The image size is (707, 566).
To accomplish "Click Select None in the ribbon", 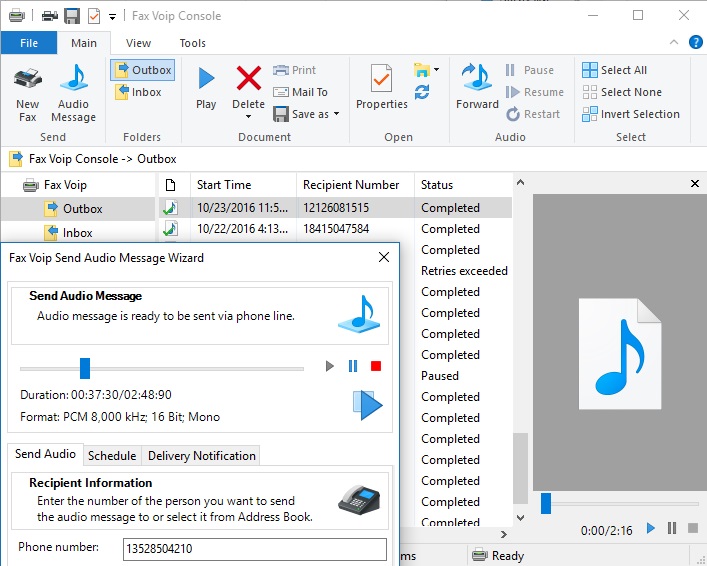I will (622, 92).
